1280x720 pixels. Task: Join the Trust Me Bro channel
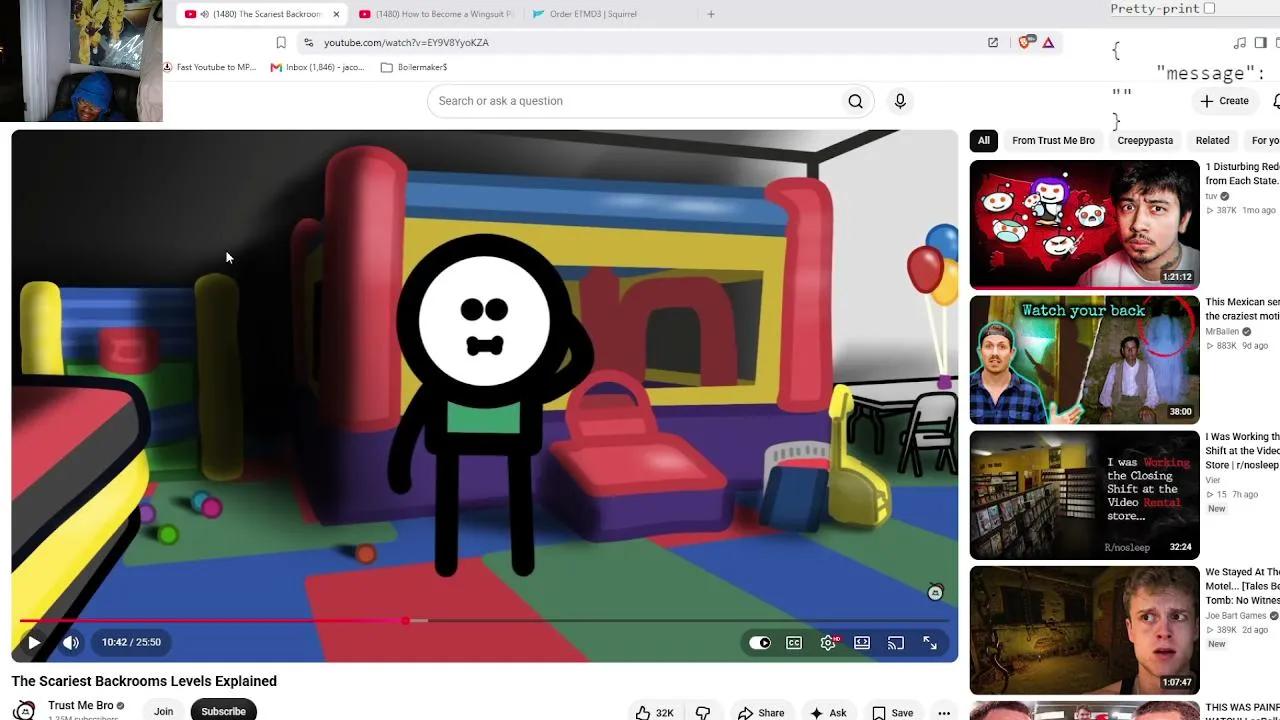click(163, 711)
